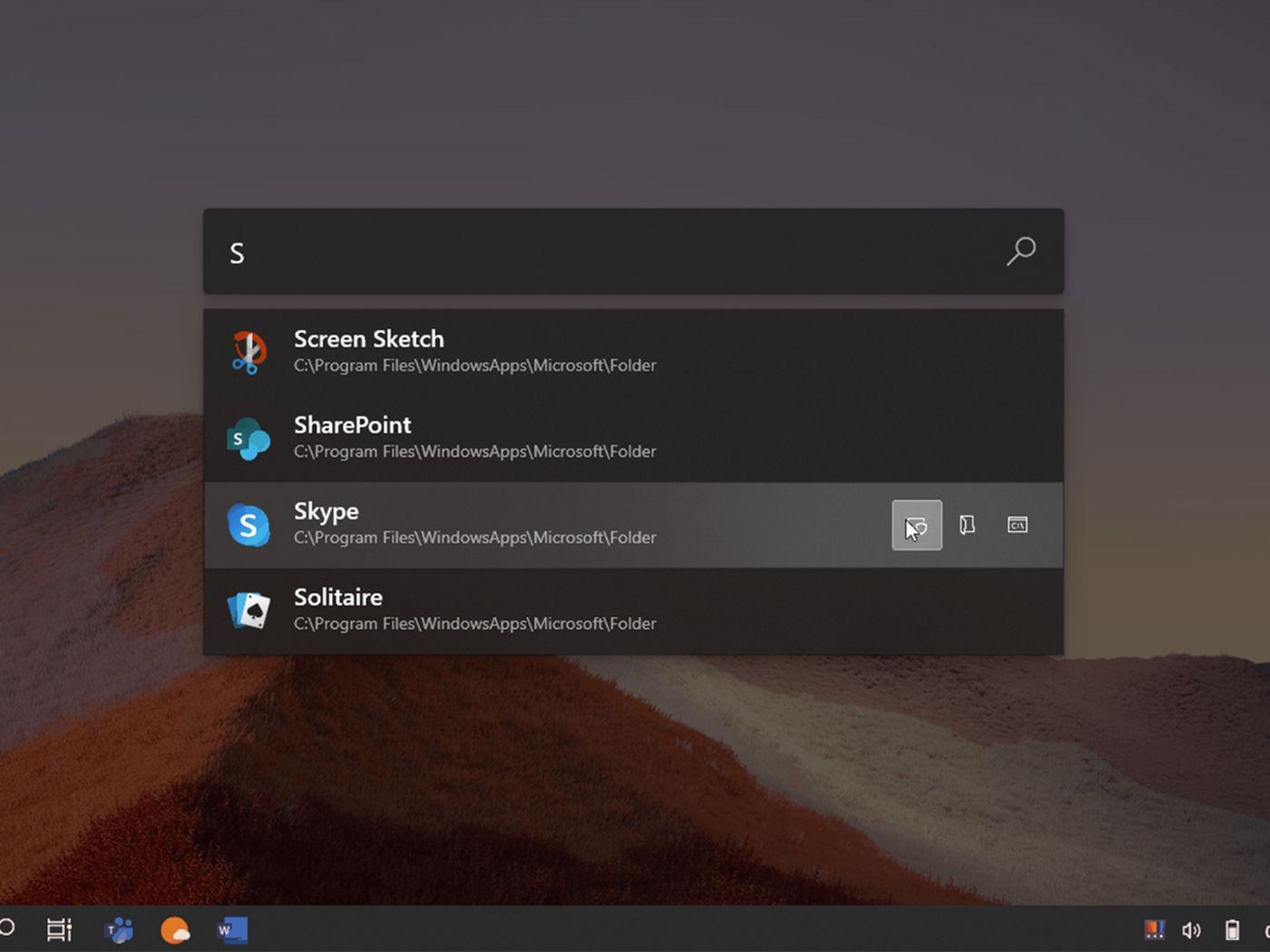Viewport: 1270px width, 952px height.
Task: Open Microsoft Teams from the taskbar
Action: click(119, 930)
